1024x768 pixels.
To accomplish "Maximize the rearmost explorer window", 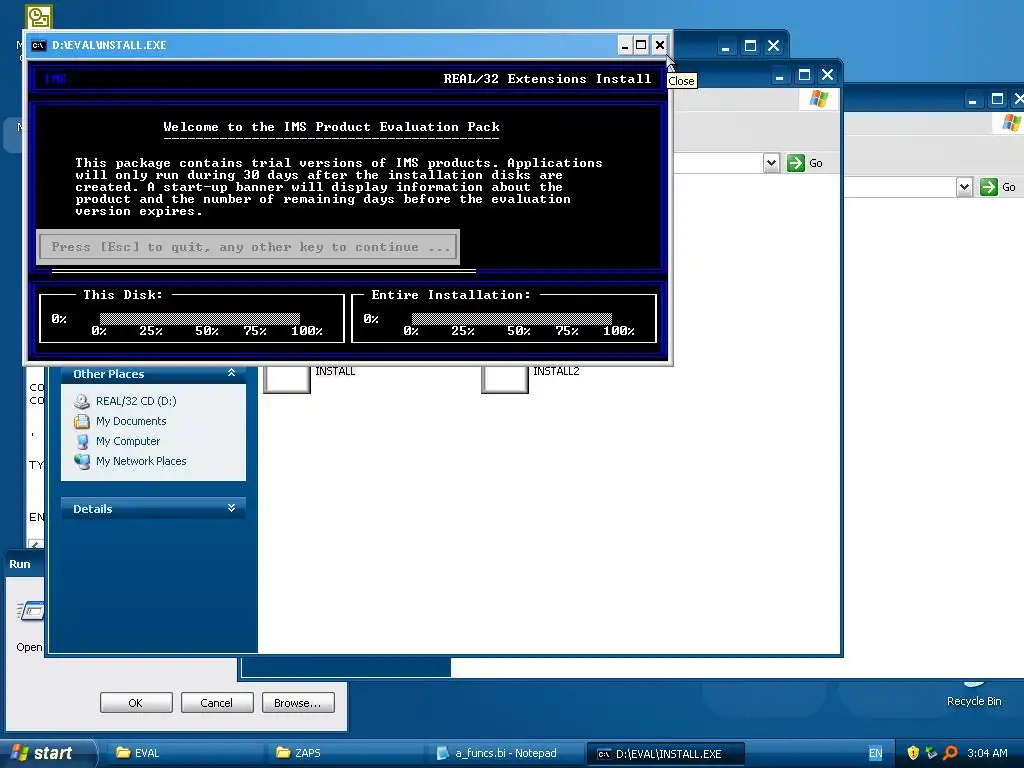I will click(x=997, y=99).
